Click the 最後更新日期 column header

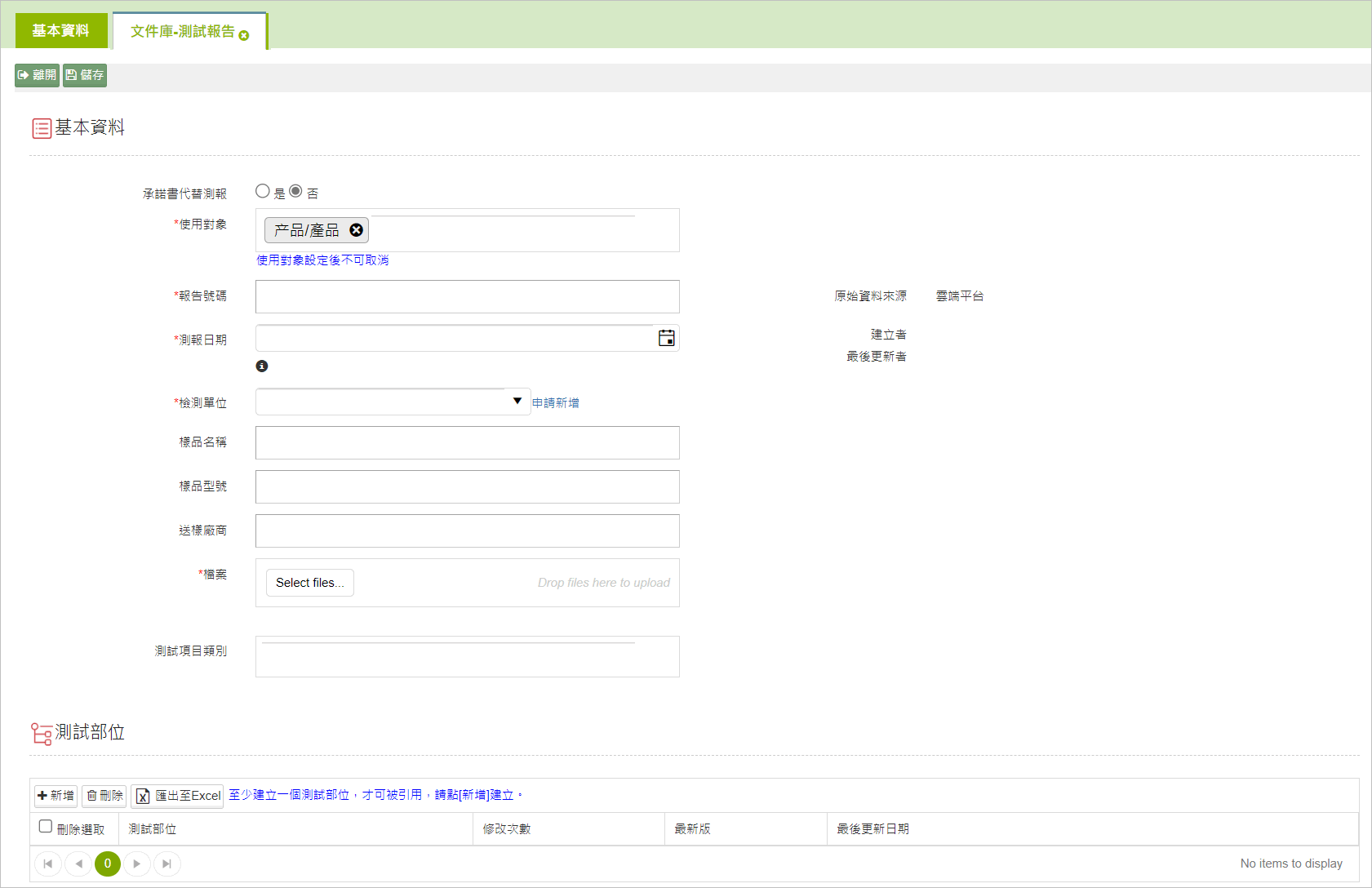click(x=1093, y=829)
